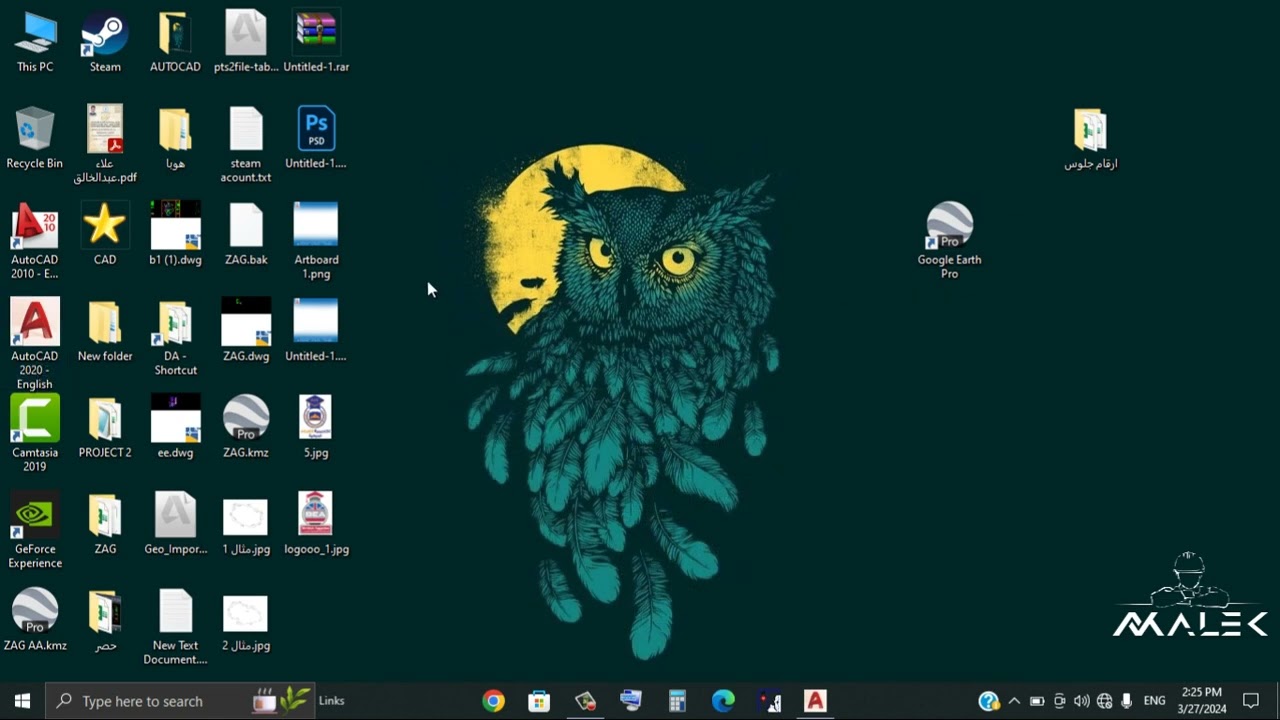This screenshot has height=720, width=1280.
Task: Select the New folder icon
Action: tap(105, 331)
